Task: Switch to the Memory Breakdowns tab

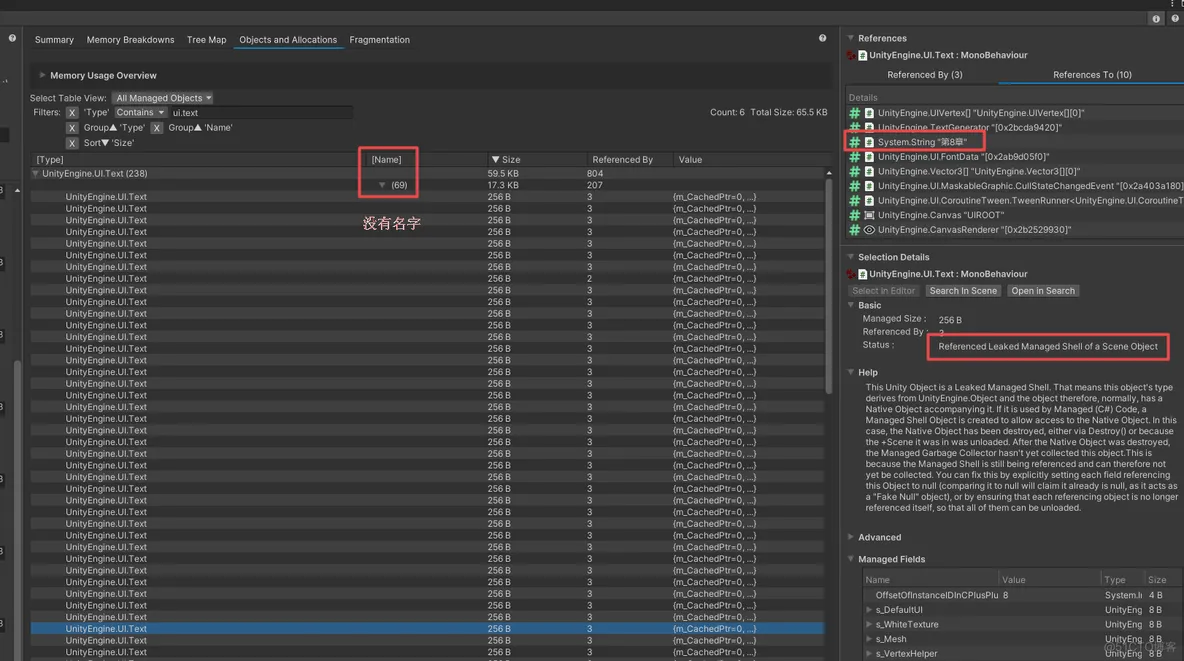Action: click(131, 40)
